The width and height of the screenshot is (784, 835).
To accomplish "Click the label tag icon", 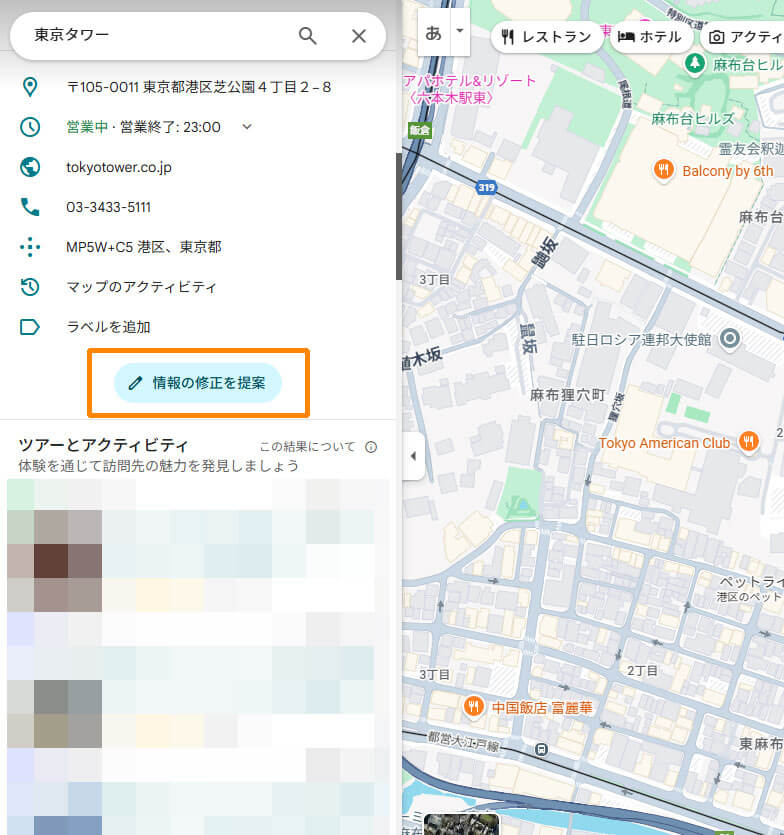I will 30,327.
